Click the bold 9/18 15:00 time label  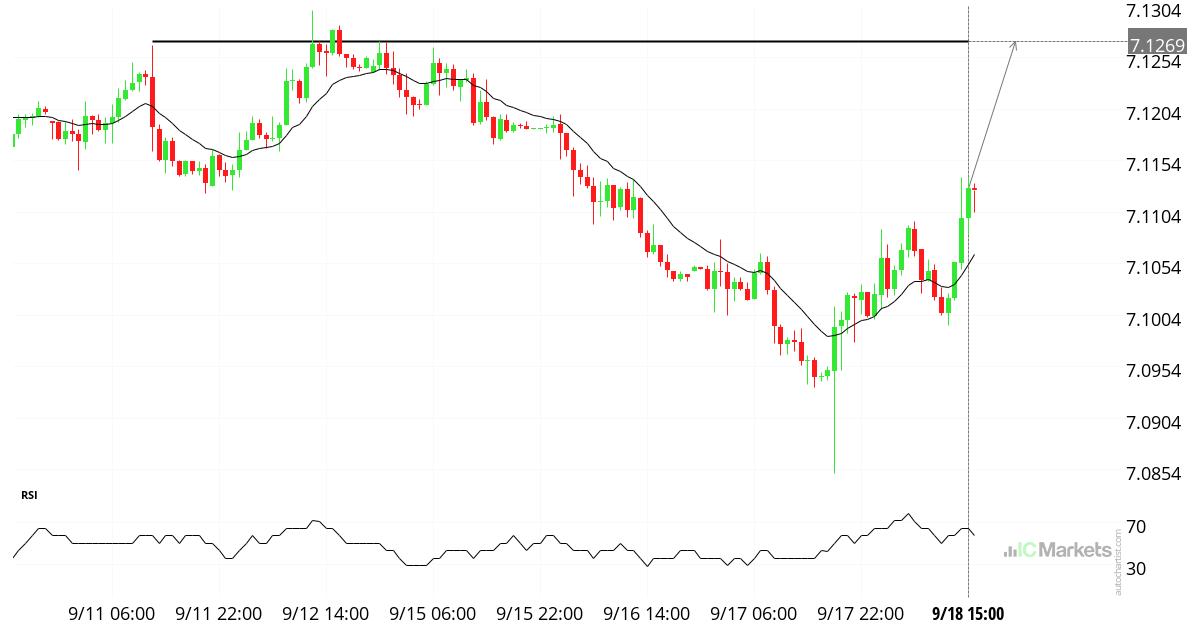tap(967, 613)
